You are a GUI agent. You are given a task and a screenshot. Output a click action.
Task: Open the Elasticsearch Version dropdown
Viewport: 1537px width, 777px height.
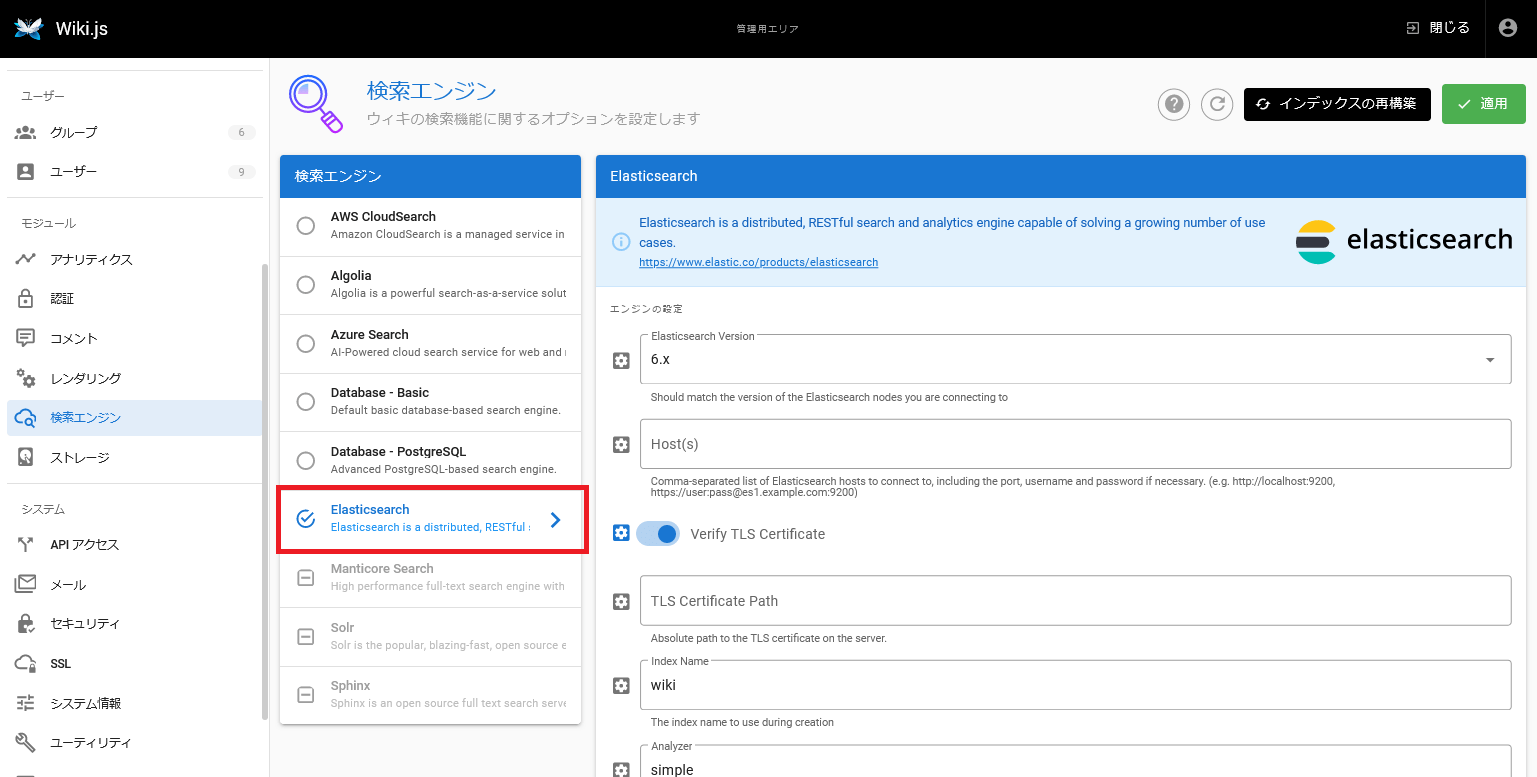pyautogui.click(x=1075, y=359)
